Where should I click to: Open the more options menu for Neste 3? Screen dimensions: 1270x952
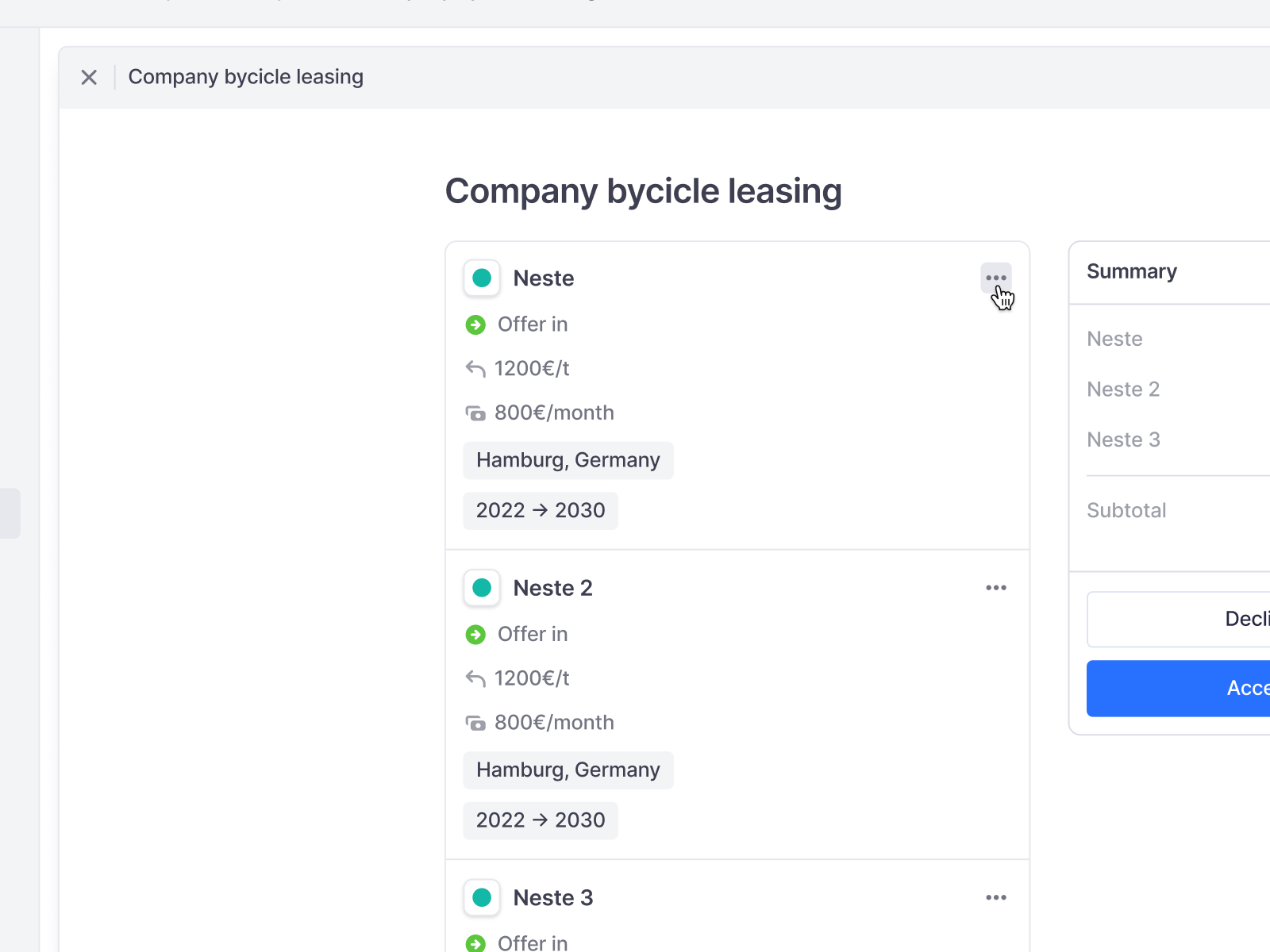[x=995, y=897]
